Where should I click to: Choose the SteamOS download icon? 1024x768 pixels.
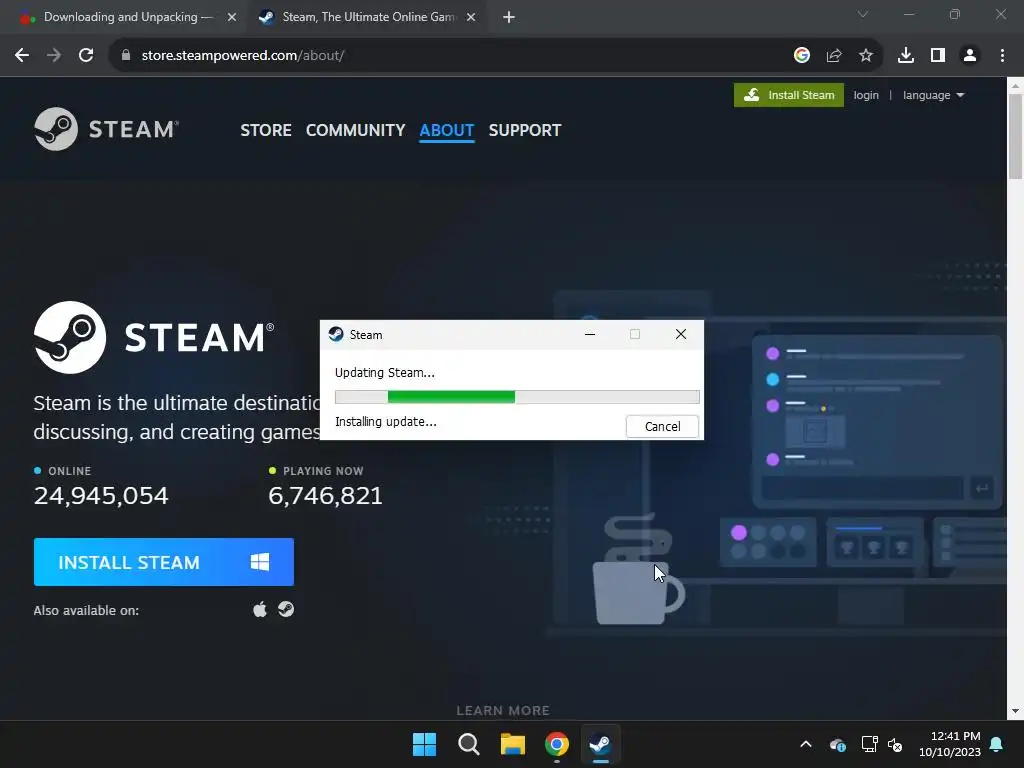(286, 609)
